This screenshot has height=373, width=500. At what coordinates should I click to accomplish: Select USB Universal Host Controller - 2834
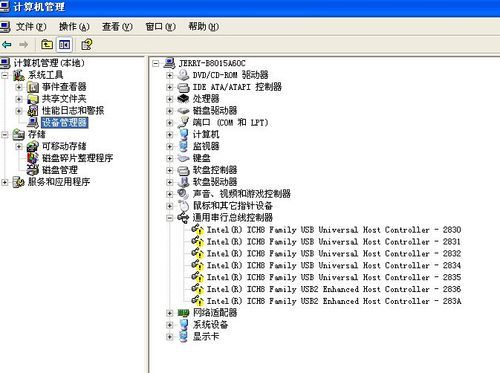[334, 265]
